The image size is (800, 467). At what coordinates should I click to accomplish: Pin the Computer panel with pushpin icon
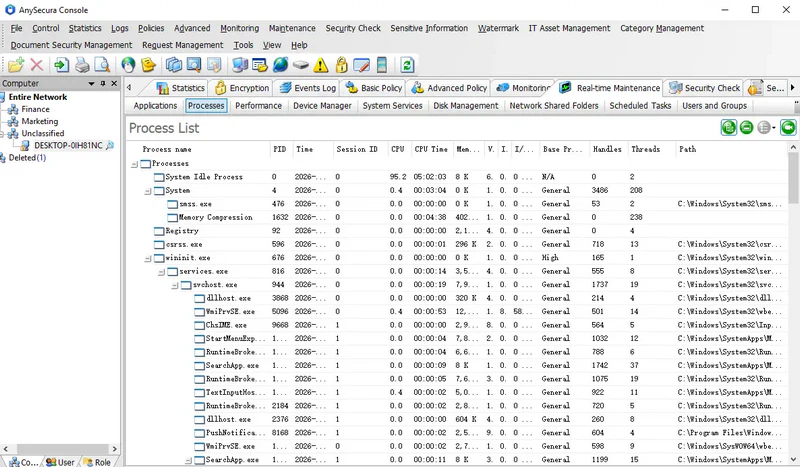tap(103, 83)
